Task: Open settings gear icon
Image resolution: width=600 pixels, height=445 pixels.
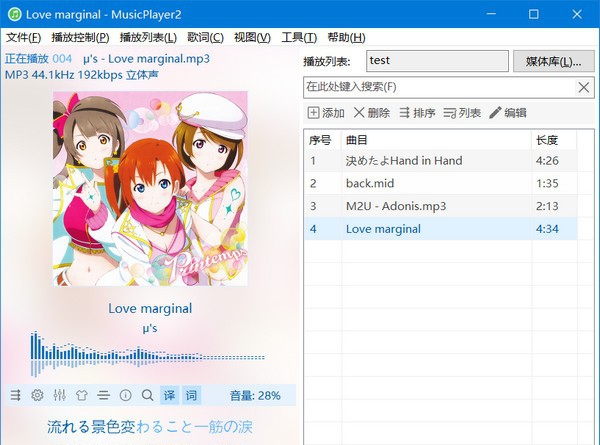Action: coord(37,395)
